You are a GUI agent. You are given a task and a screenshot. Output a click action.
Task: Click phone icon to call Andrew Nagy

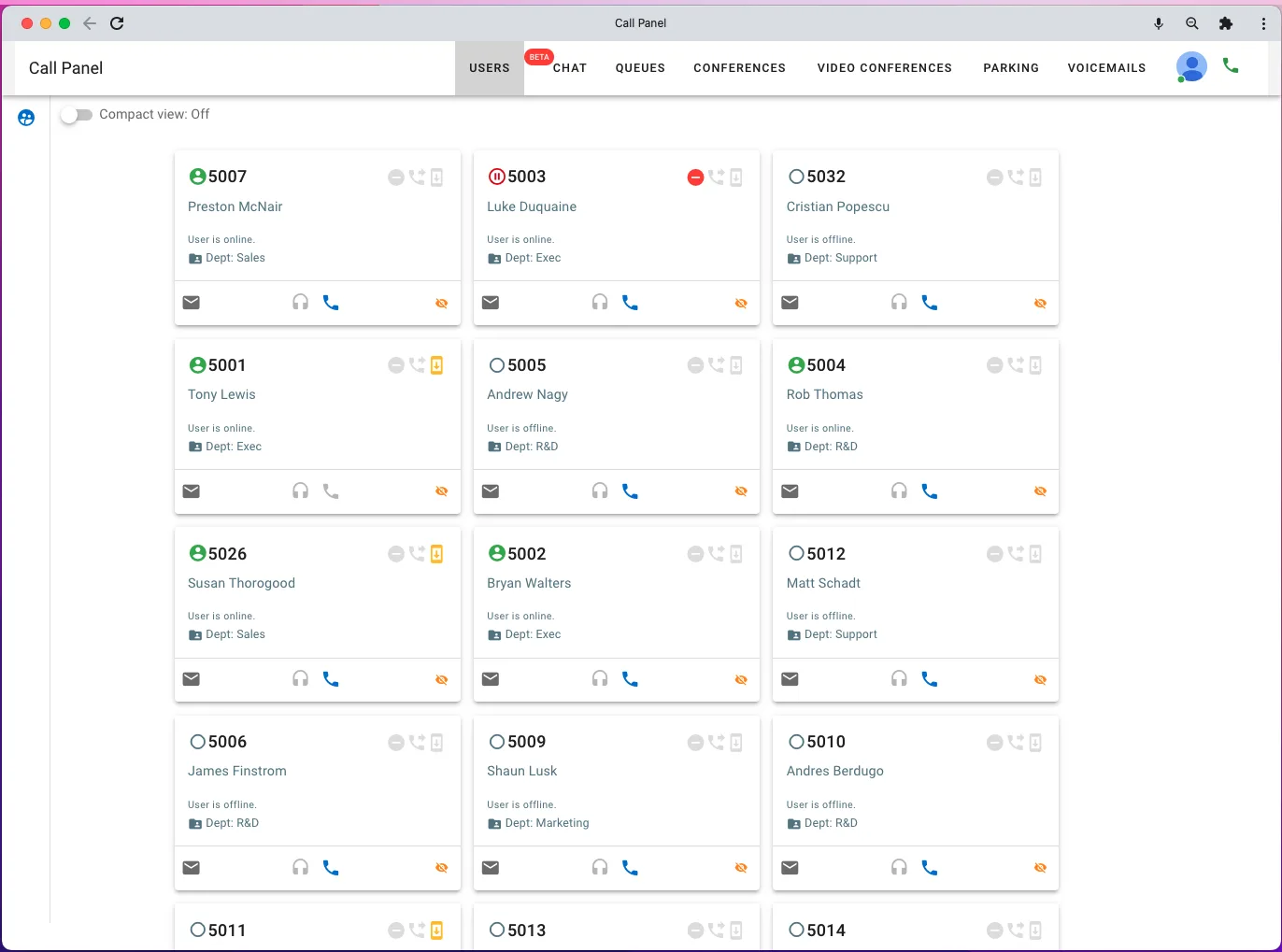pos(630,491)
